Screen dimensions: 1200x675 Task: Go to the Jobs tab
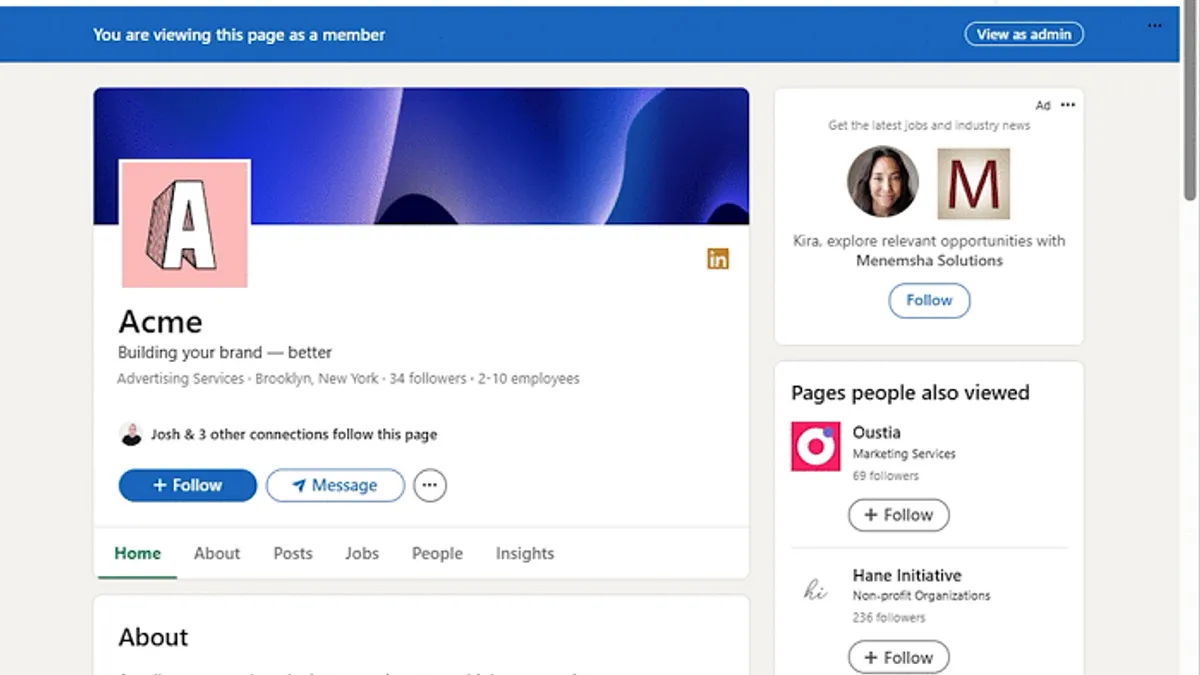tap(362, 553)
